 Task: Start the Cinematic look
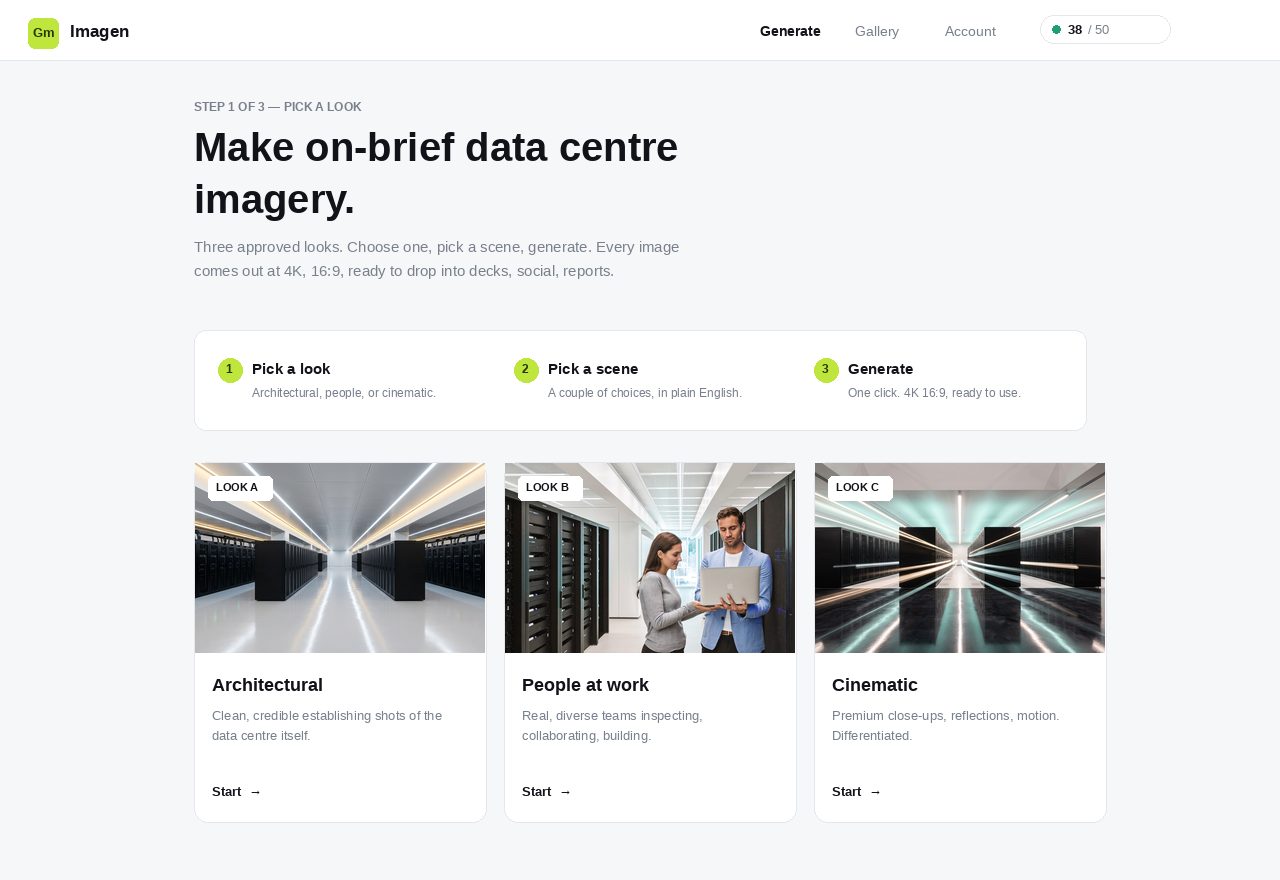pos(857,792)
